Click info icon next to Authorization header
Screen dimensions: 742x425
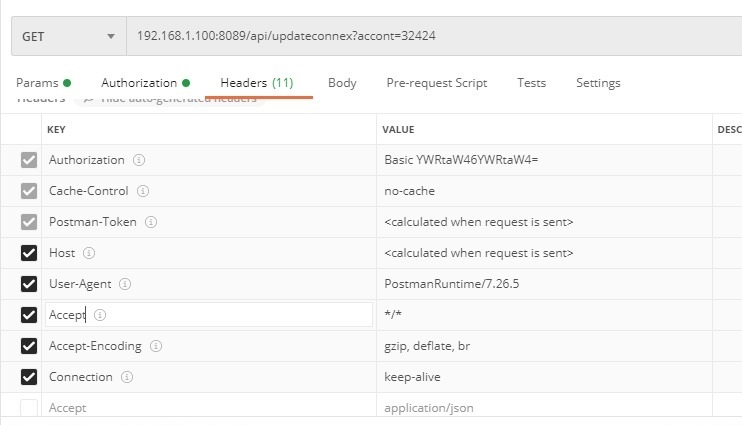click(139, 160)
